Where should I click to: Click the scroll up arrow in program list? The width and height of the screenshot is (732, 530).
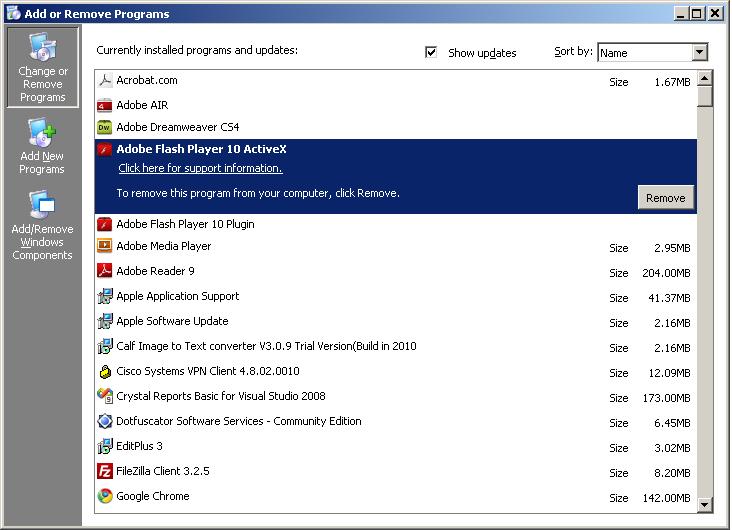704,78
